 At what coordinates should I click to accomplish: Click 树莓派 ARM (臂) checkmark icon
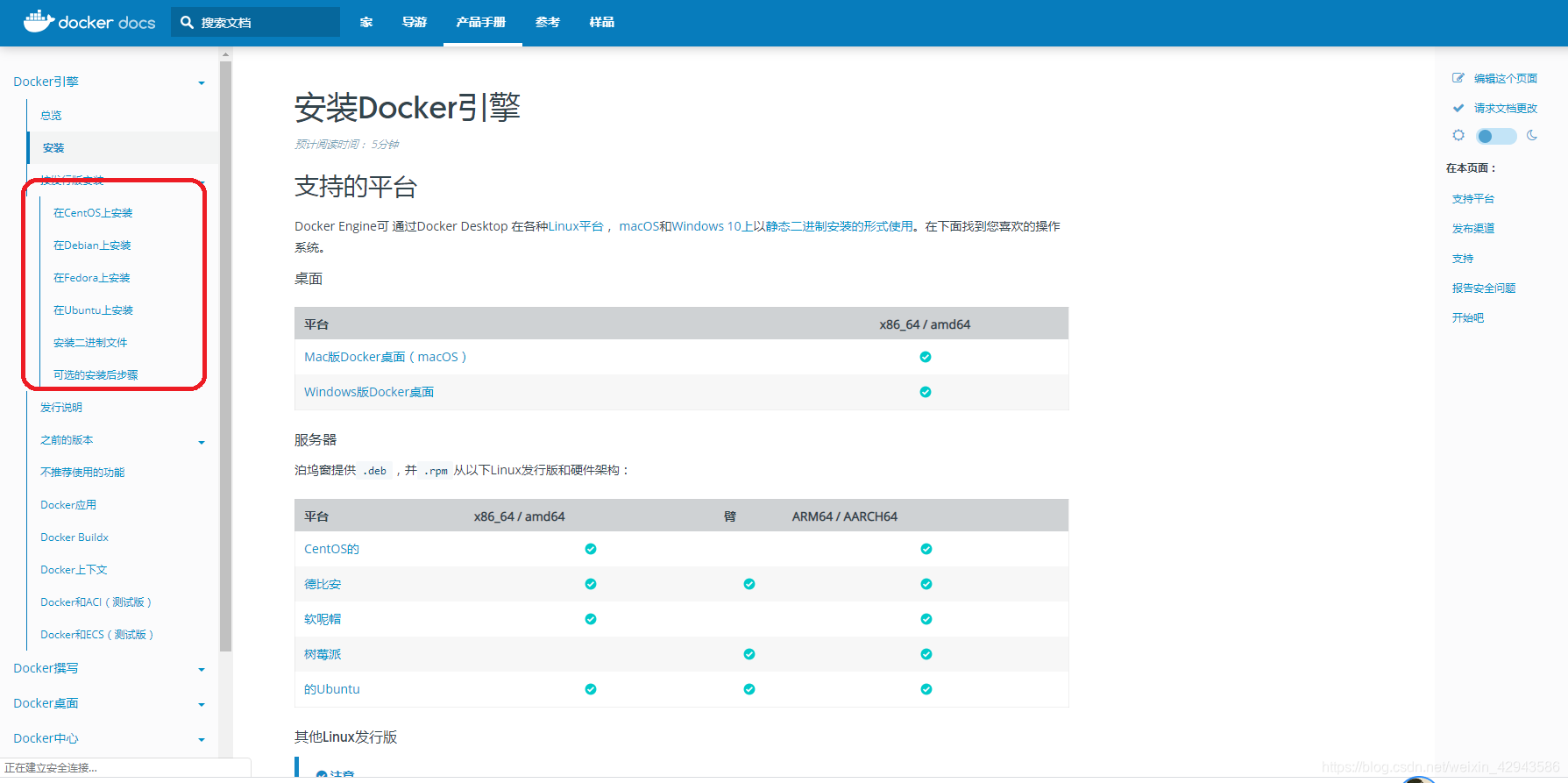pos(749,654)
